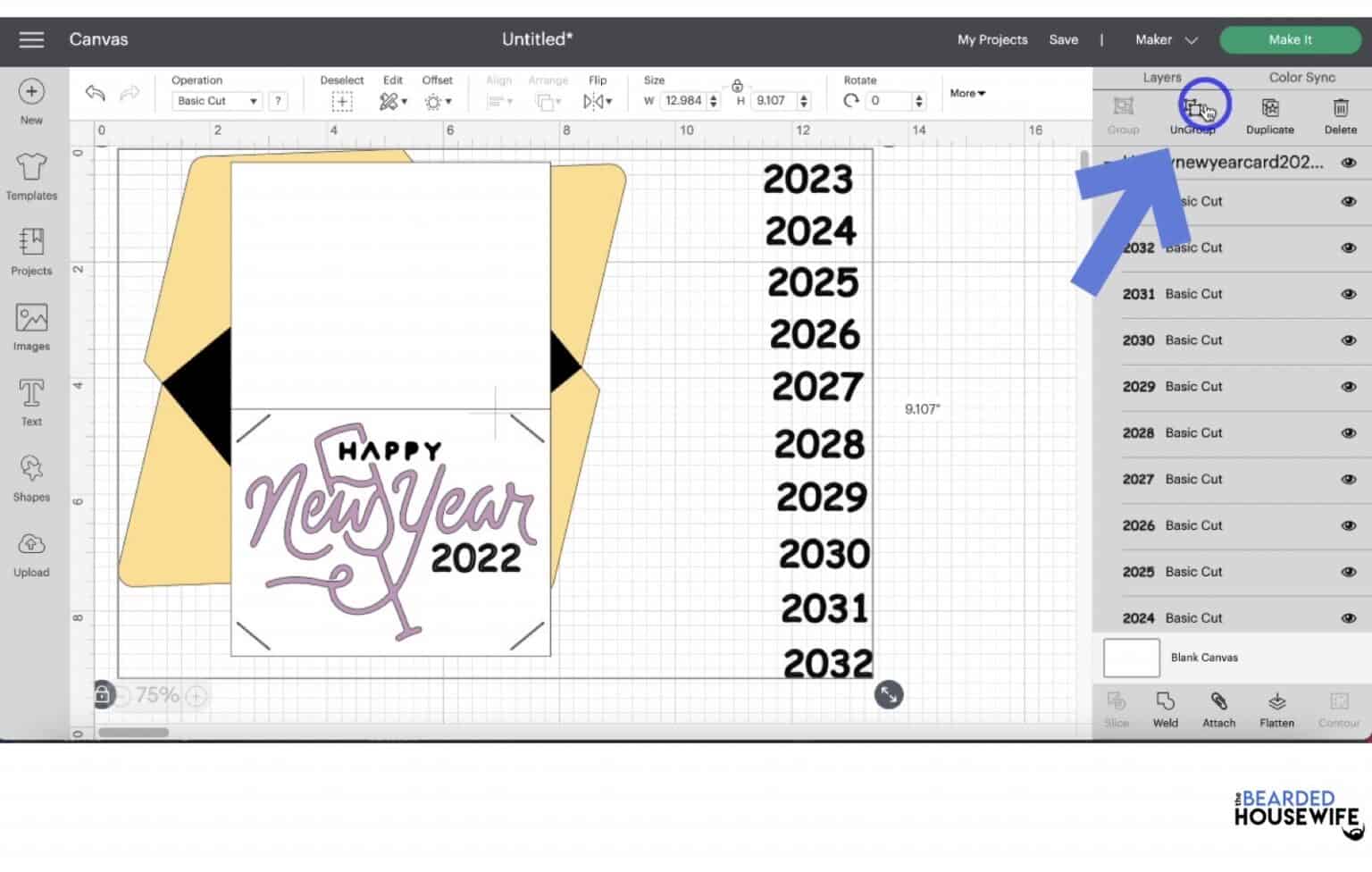Image resolution: width=1372 pixels, height=872 pixels.
Task: Select the Shapes tool
Action: [x=31, y=478]
